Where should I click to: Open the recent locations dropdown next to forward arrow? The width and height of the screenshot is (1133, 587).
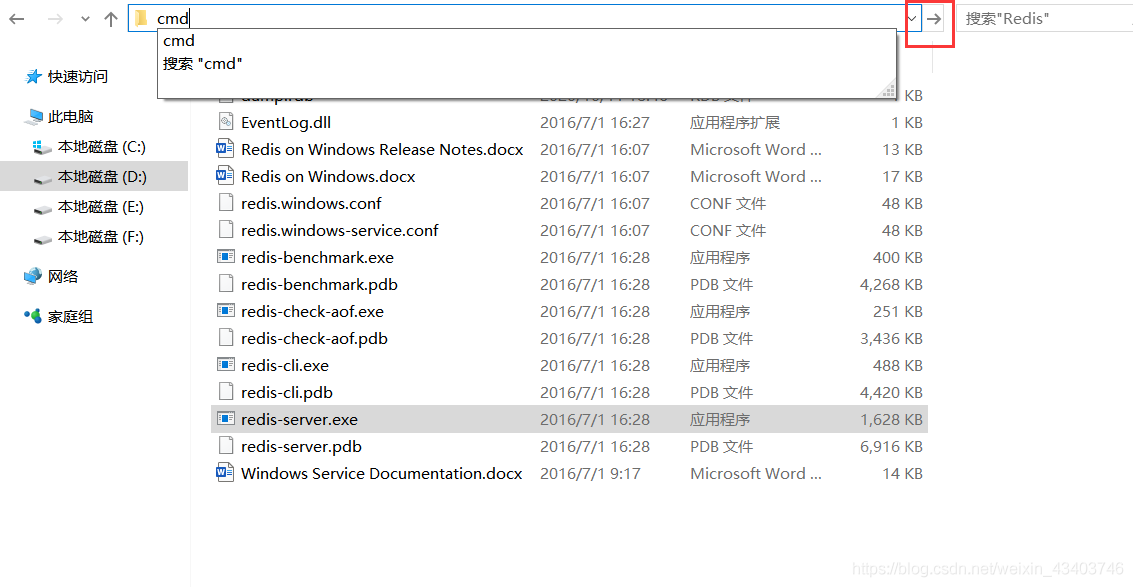(x=85, y=18)
